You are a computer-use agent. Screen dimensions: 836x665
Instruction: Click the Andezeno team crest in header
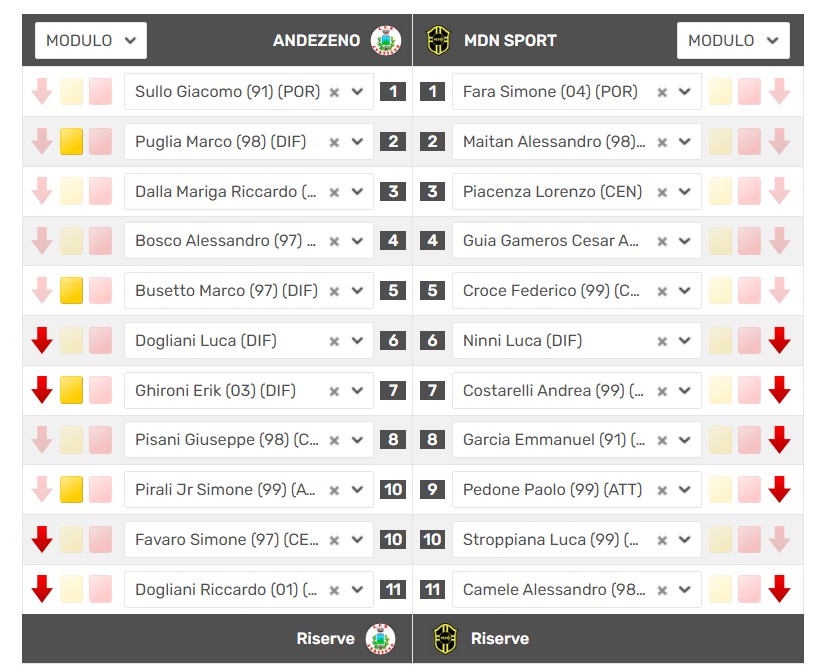click(385, 41)
